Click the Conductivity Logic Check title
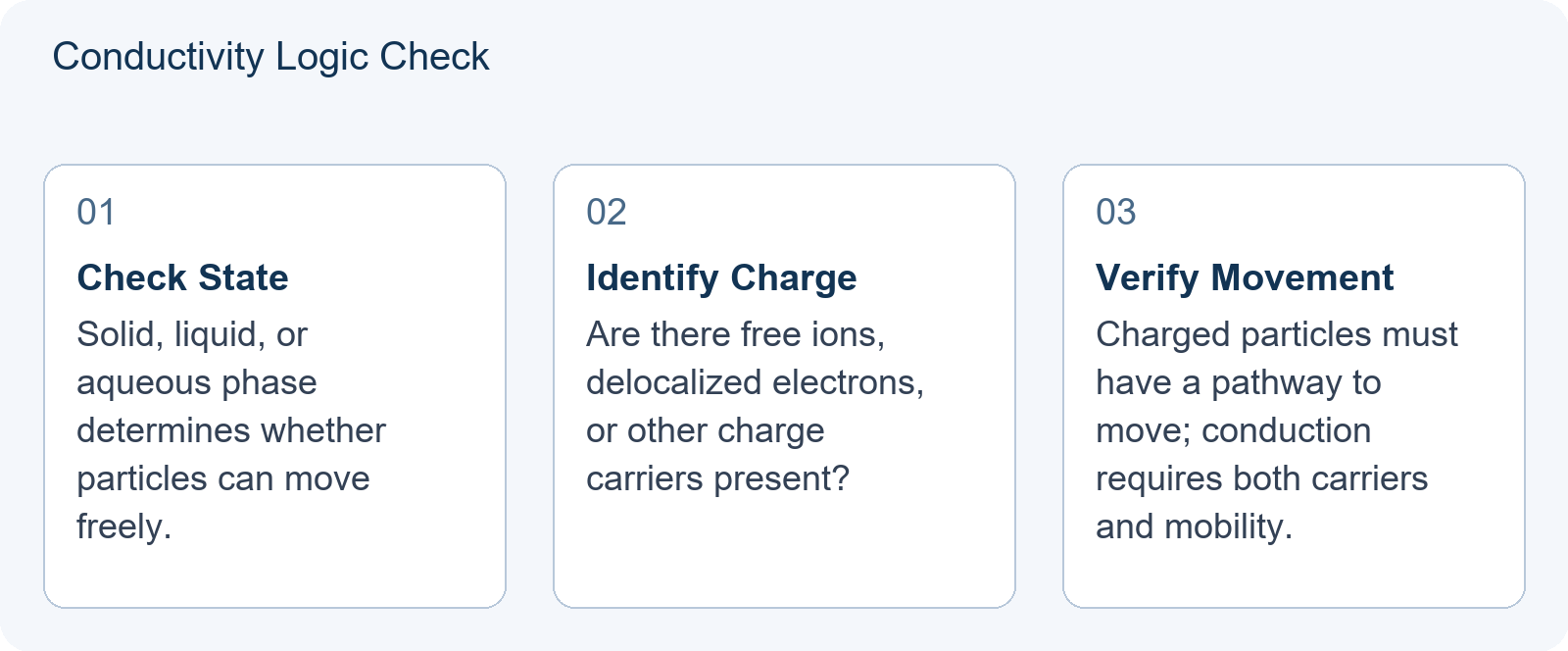This screenshot has height=651, width=1568. pos(270,57)
